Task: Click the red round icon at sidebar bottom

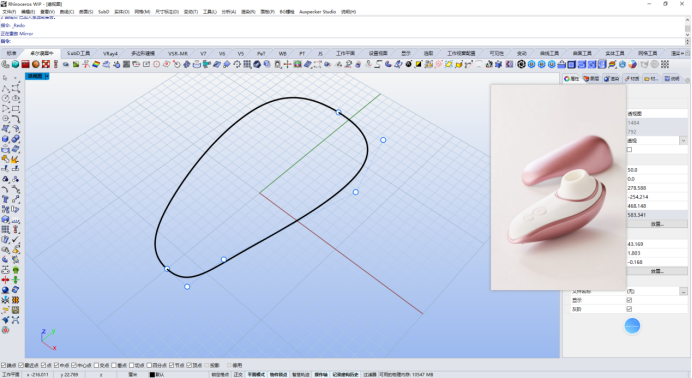Action: (5, 330)
